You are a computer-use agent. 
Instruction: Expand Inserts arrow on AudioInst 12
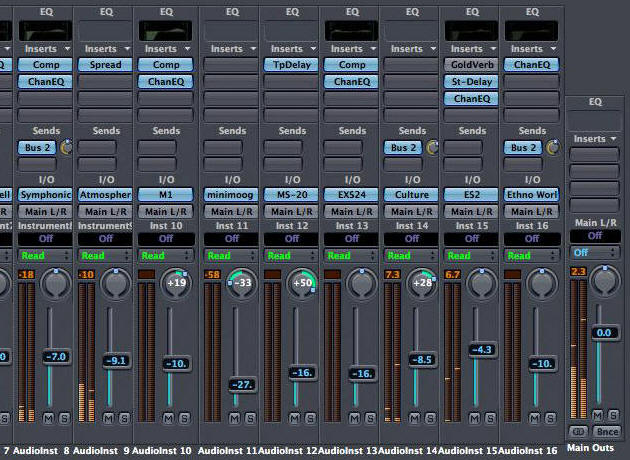[x=313, y=49]
